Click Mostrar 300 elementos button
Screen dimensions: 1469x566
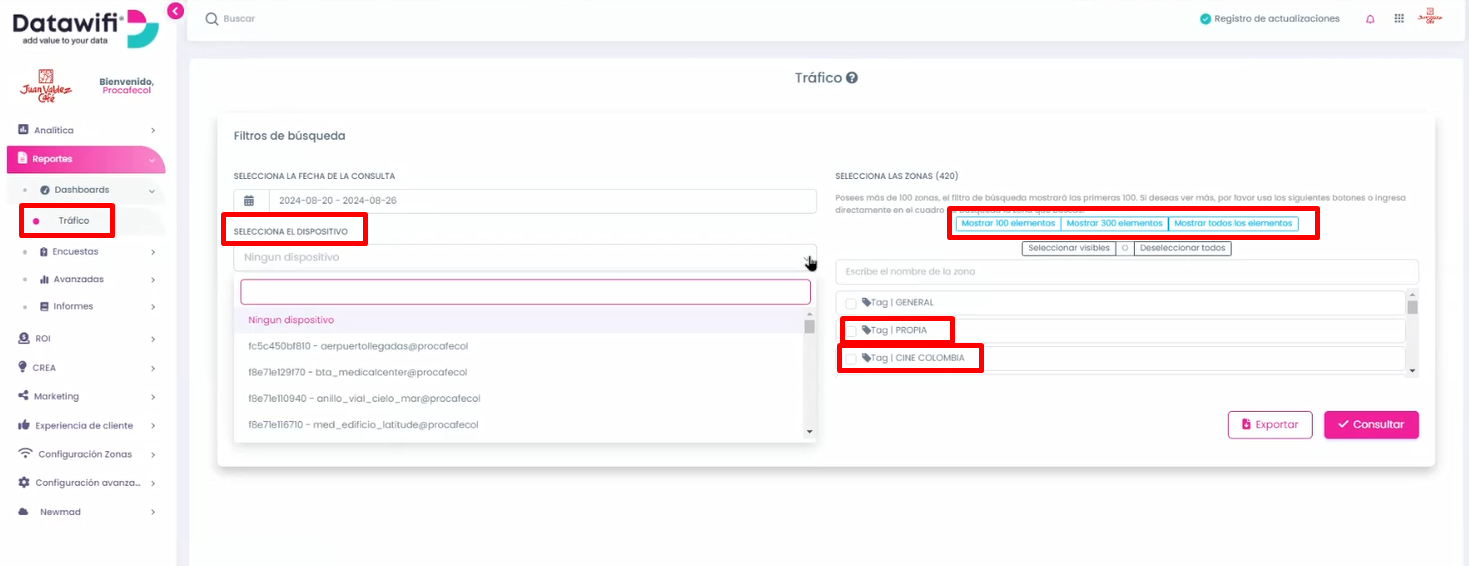1114,224
